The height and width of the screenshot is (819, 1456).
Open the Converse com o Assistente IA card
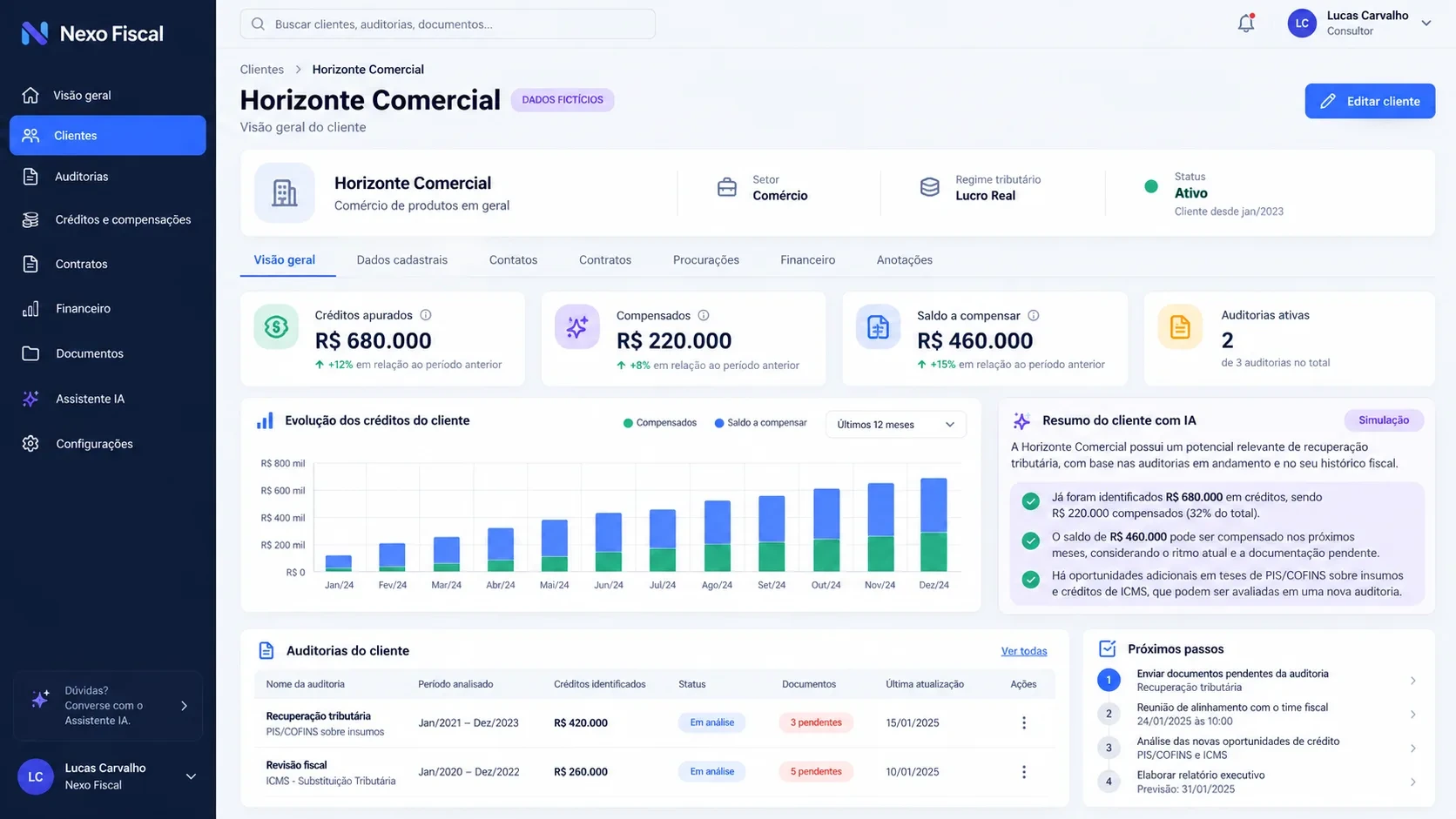(x=108, y=706)
